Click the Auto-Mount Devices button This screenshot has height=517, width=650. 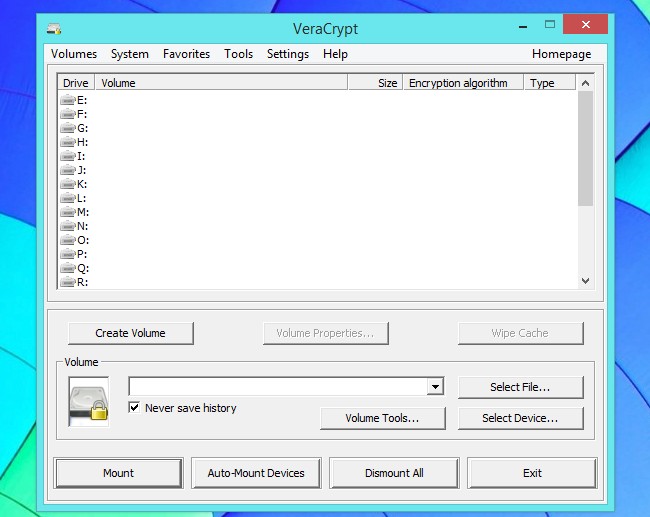click(256, 473)
